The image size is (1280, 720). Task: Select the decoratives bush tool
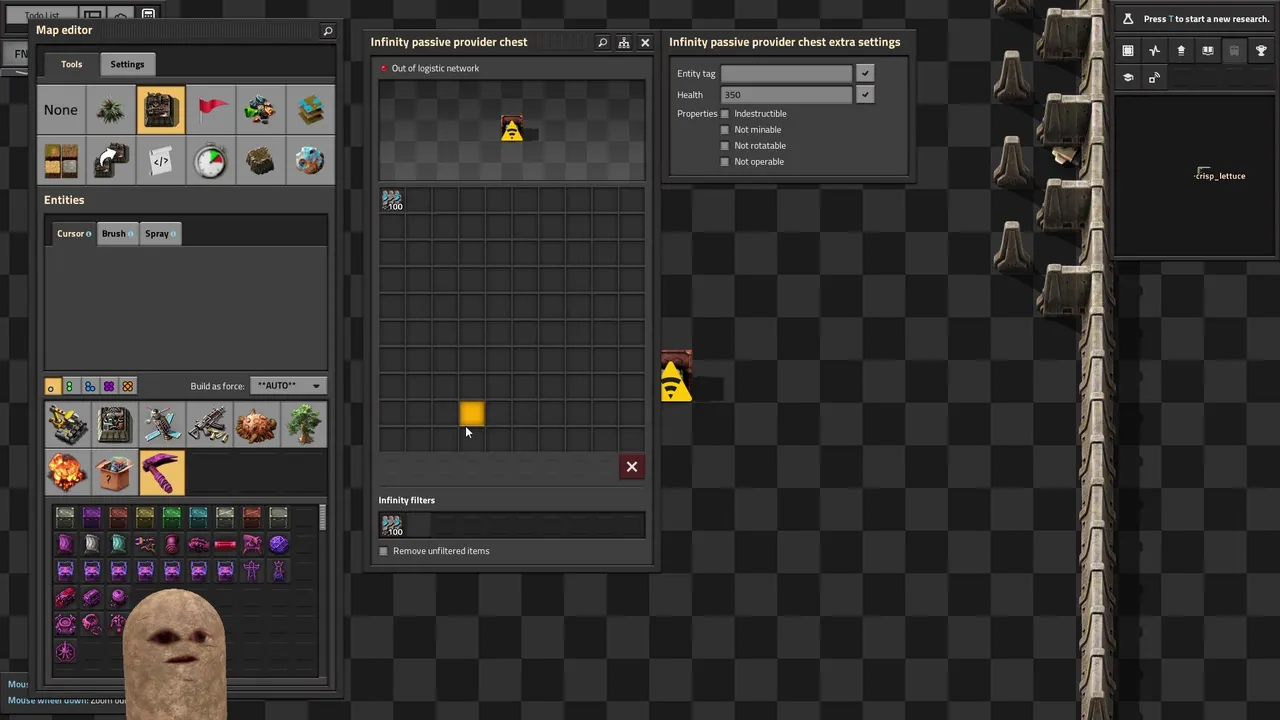pos(110,110)
